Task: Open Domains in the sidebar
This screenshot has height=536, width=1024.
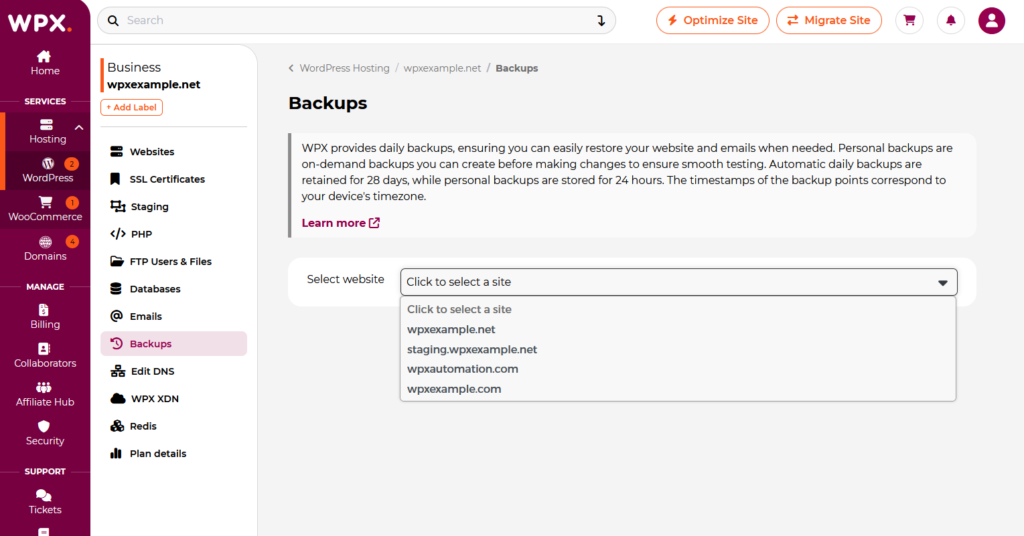Action: (45, 249)
